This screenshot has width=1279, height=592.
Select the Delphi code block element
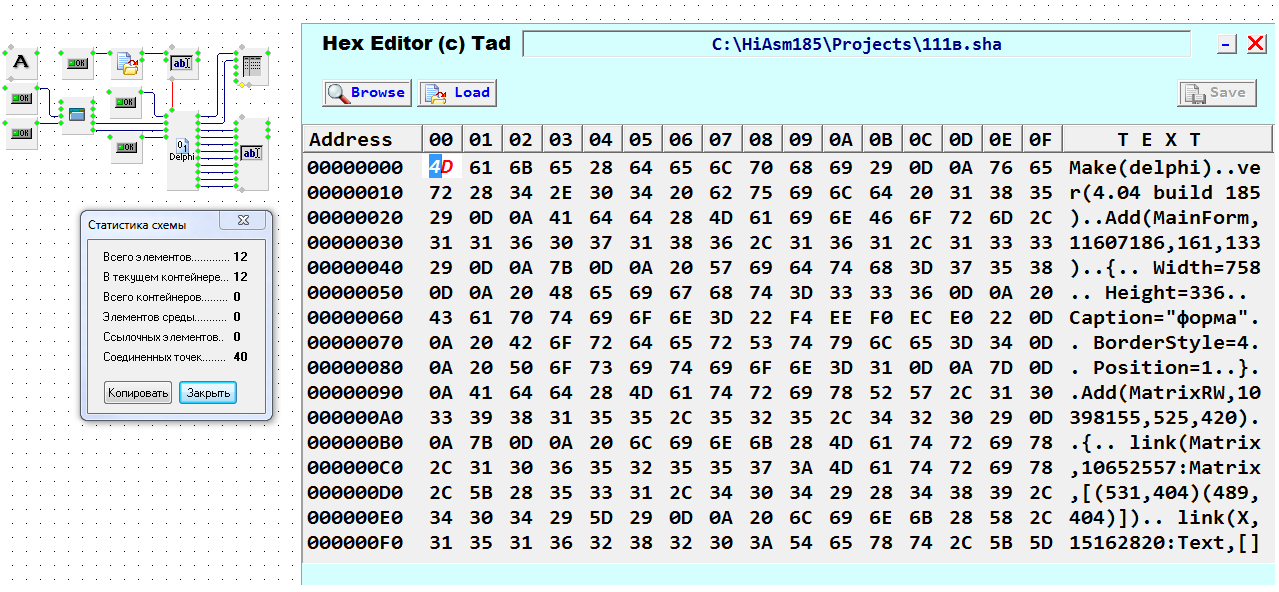tap(181, 150)
